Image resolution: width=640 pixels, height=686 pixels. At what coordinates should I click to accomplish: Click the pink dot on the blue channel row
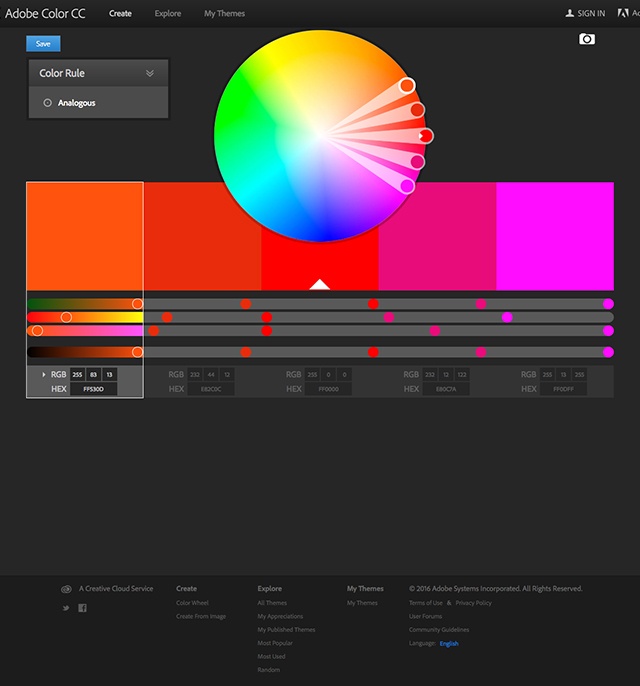click(435, 331)
